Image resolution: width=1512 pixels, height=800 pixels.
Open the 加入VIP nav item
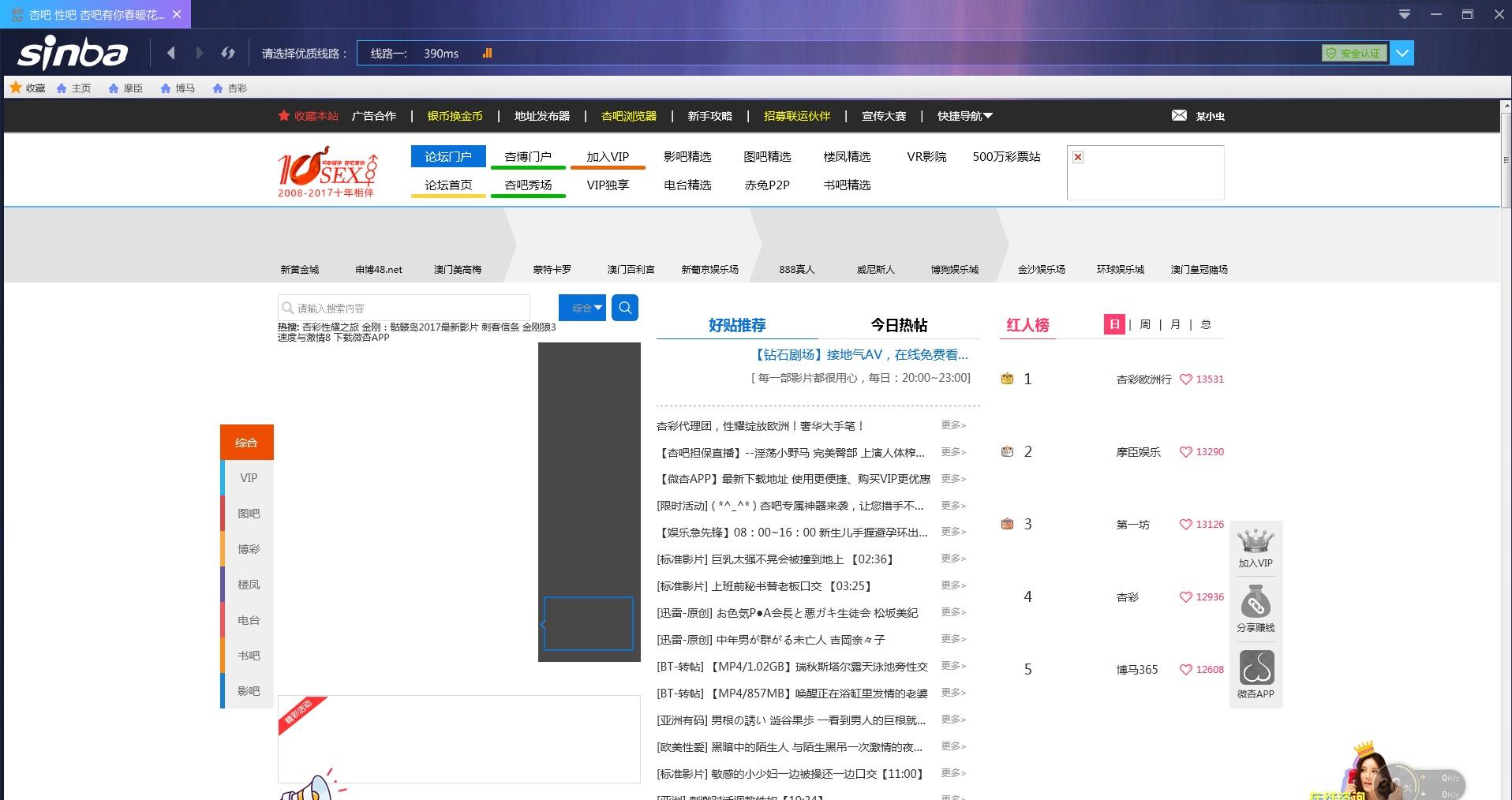(608, 156)
